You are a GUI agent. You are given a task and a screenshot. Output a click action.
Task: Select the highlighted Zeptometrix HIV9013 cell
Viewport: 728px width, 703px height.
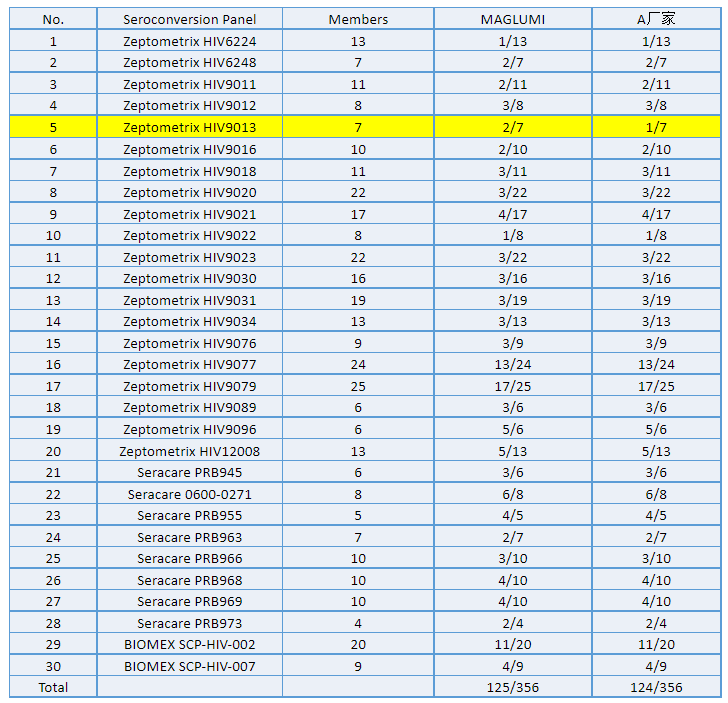point(189,127)
